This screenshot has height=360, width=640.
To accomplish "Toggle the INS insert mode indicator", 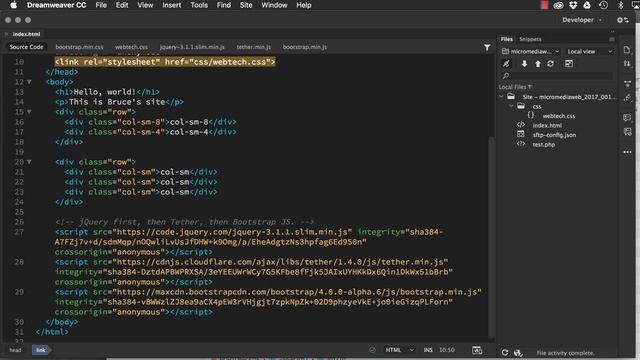I will click(x=428, y=350).
